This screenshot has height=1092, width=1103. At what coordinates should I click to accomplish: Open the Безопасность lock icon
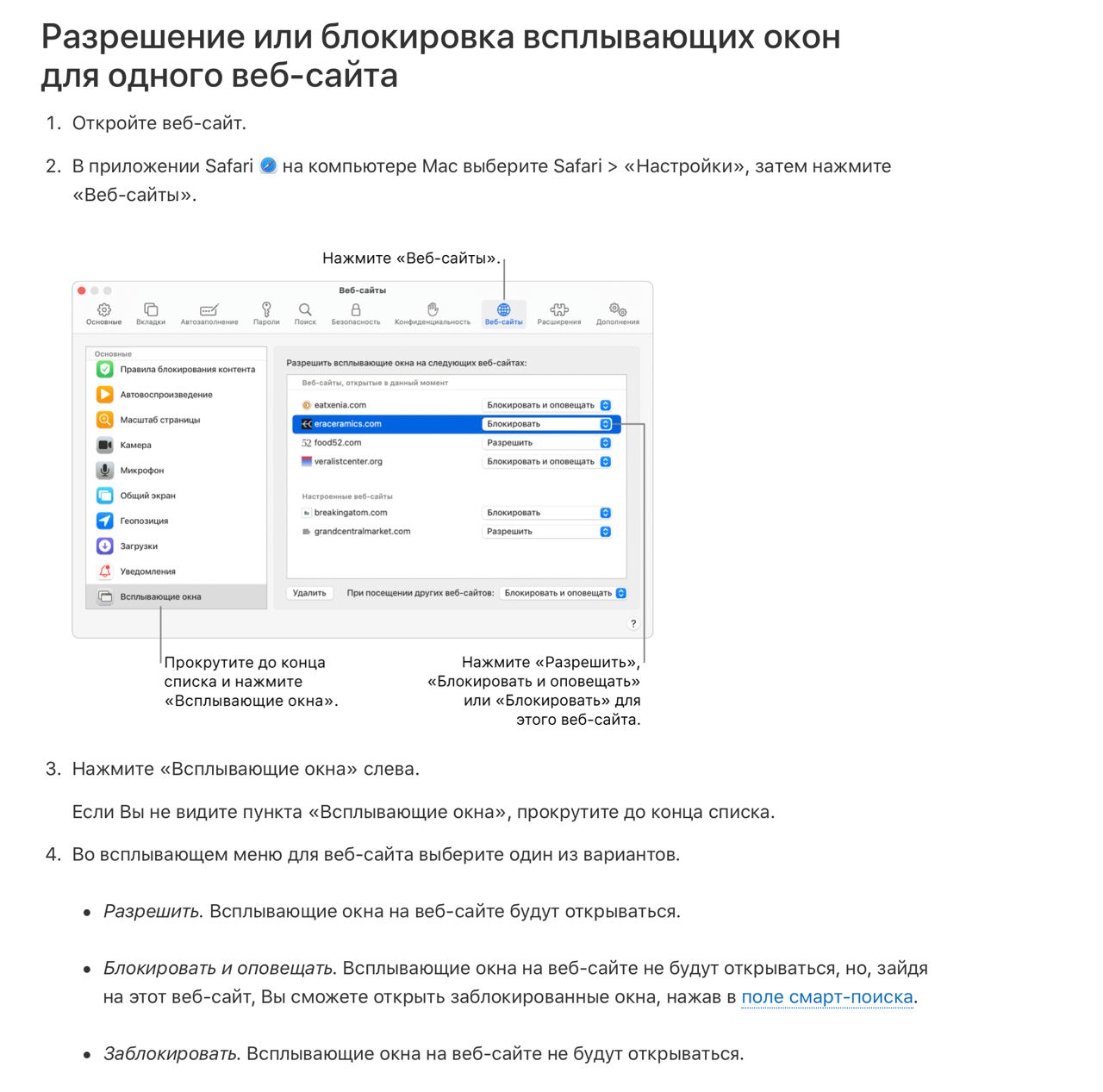[356, 309]
